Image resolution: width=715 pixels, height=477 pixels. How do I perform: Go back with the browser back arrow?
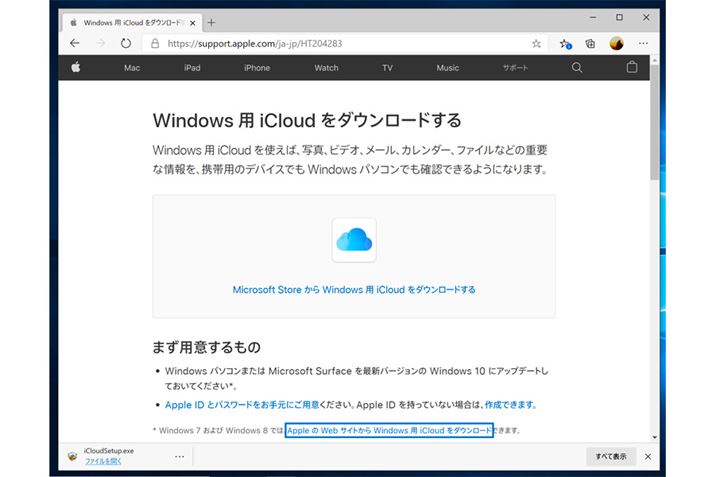pos(75,44)
